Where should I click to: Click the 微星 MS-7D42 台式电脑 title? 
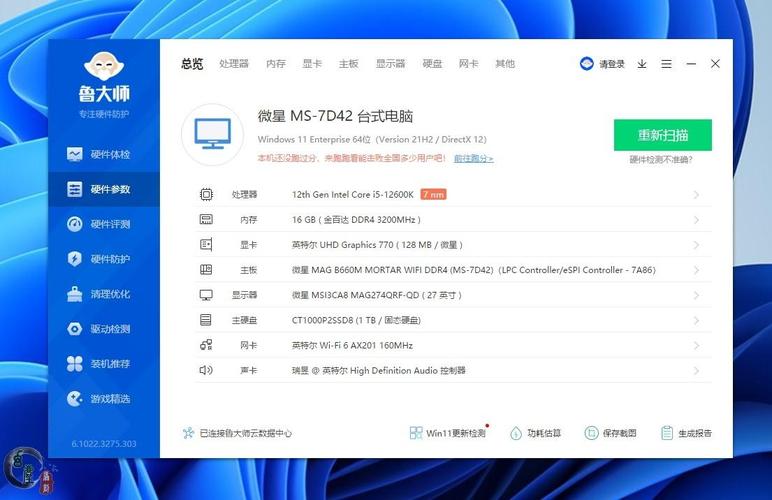coord(335,116)
